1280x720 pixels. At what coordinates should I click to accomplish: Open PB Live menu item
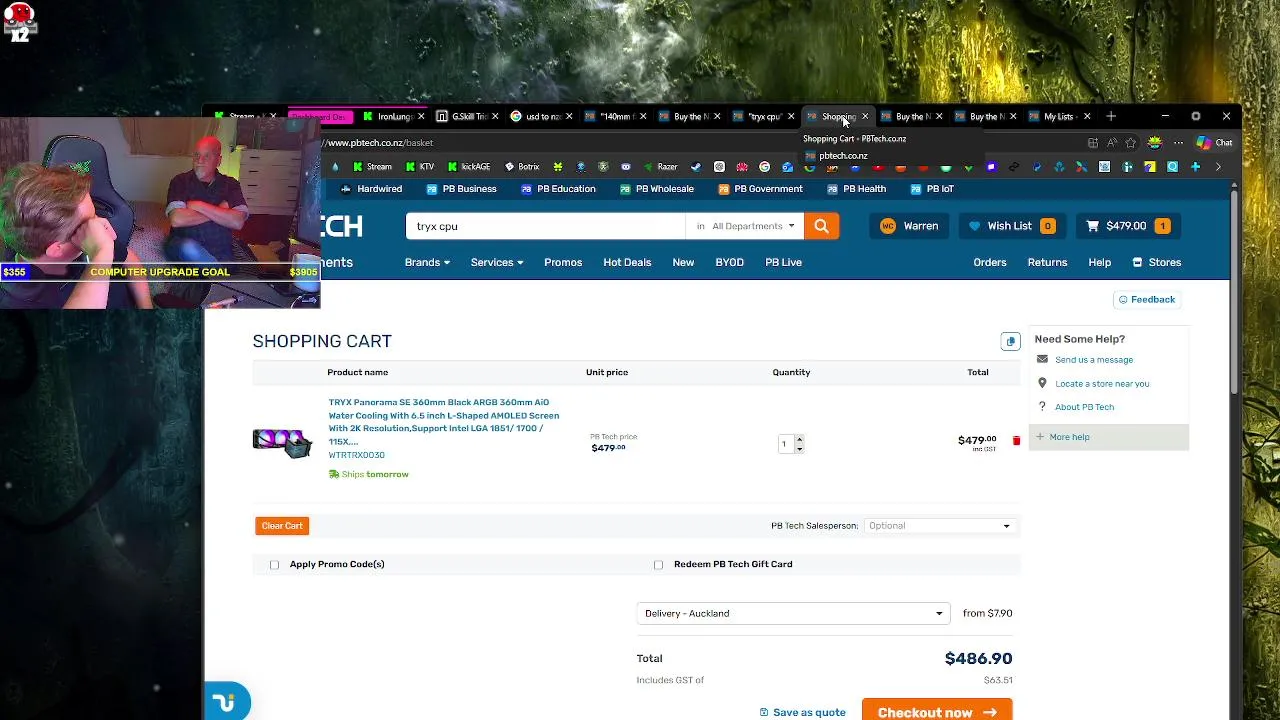783,262
